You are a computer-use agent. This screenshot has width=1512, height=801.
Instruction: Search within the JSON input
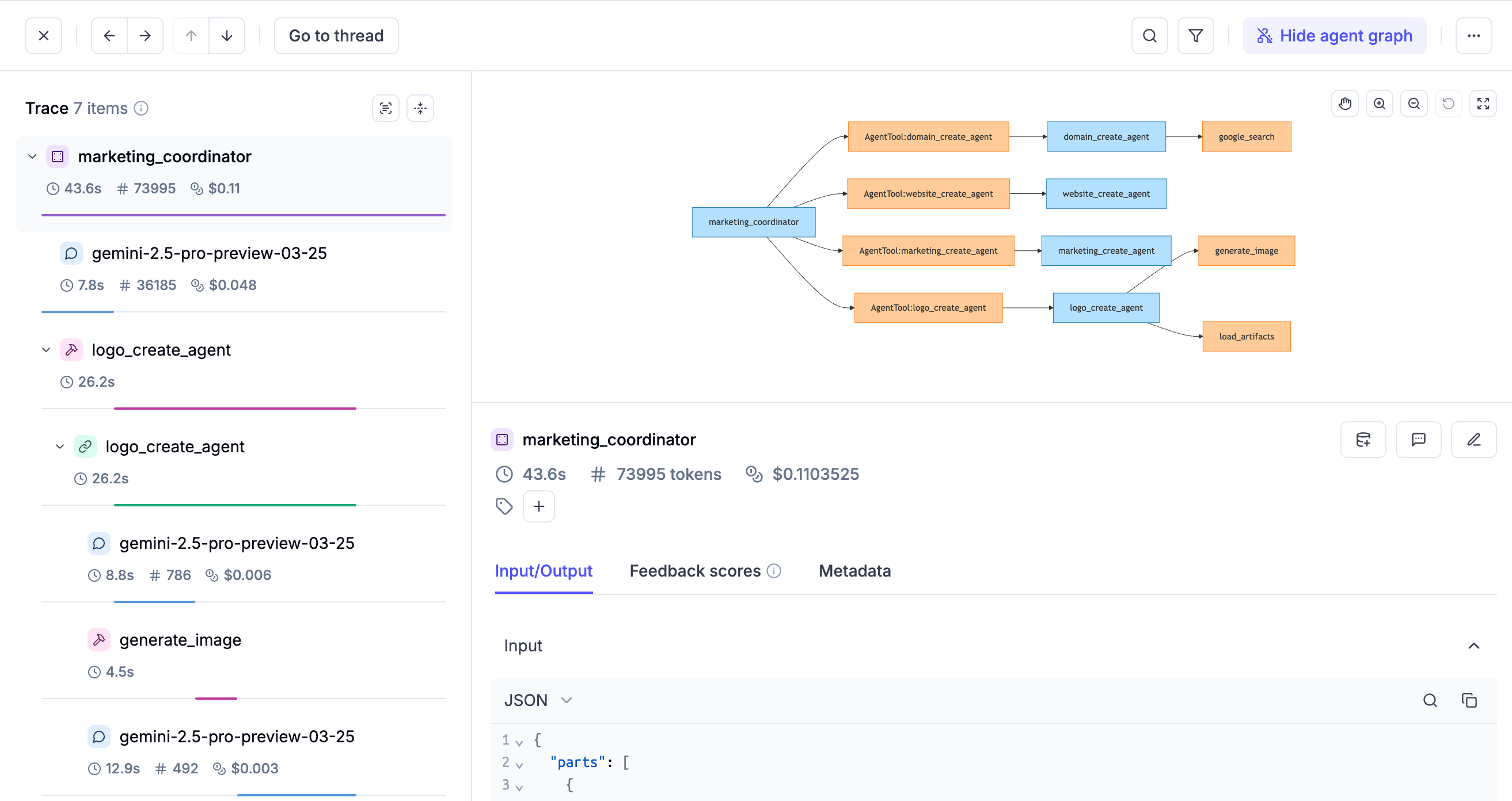pos(1430,700)
